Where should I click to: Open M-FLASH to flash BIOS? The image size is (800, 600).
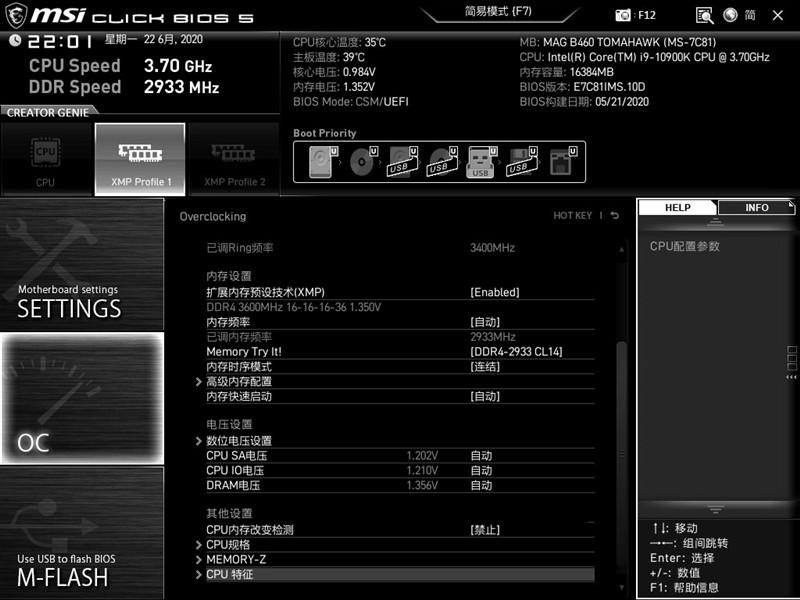click(82, 533)
